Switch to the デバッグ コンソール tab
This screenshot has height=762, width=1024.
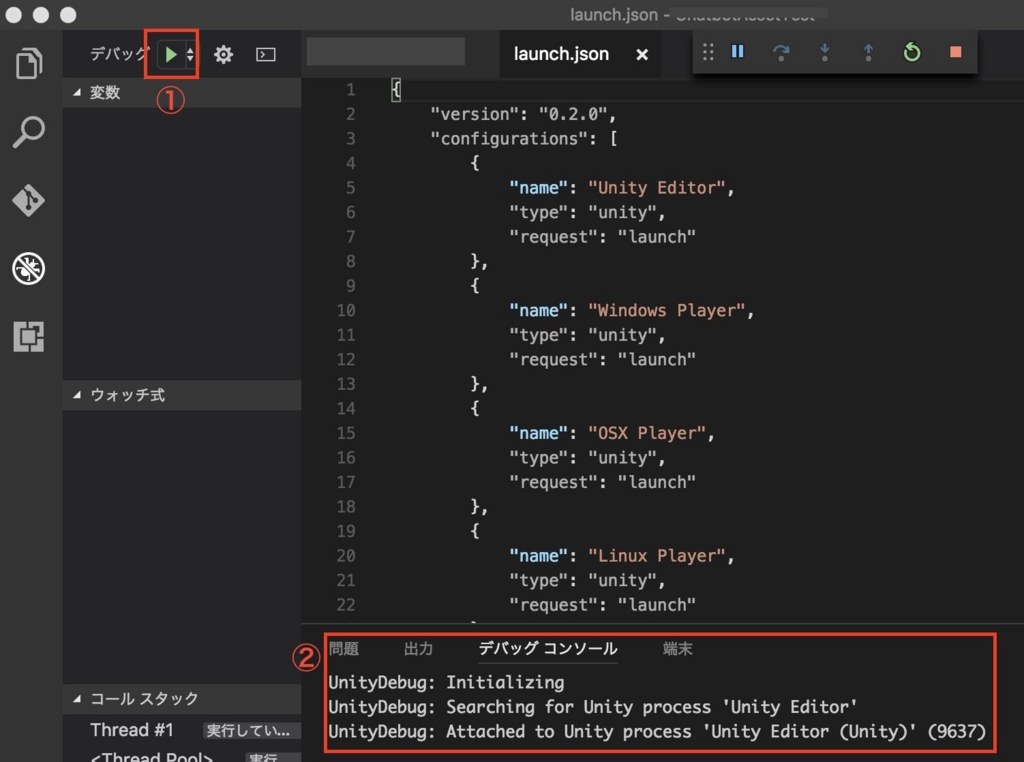point(548,648)
